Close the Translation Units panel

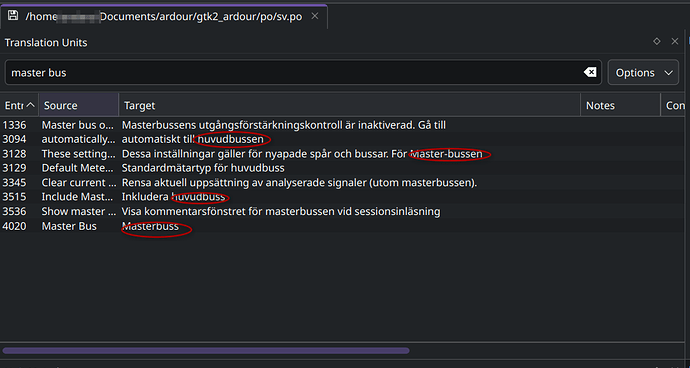point(675,41)
